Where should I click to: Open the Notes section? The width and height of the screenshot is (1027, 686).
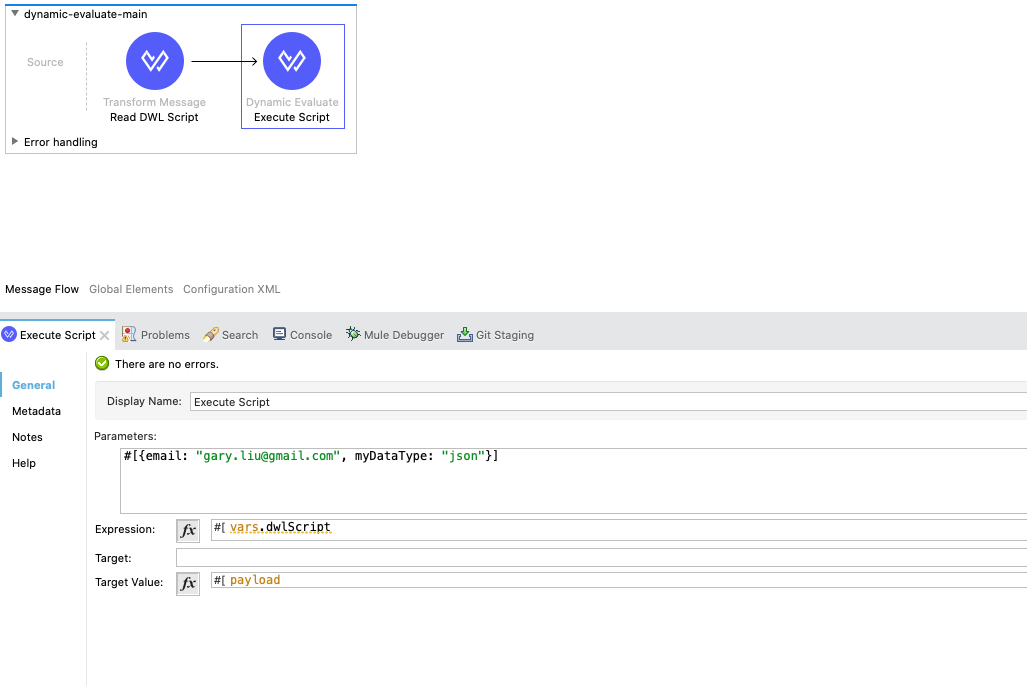click(27, 437)
